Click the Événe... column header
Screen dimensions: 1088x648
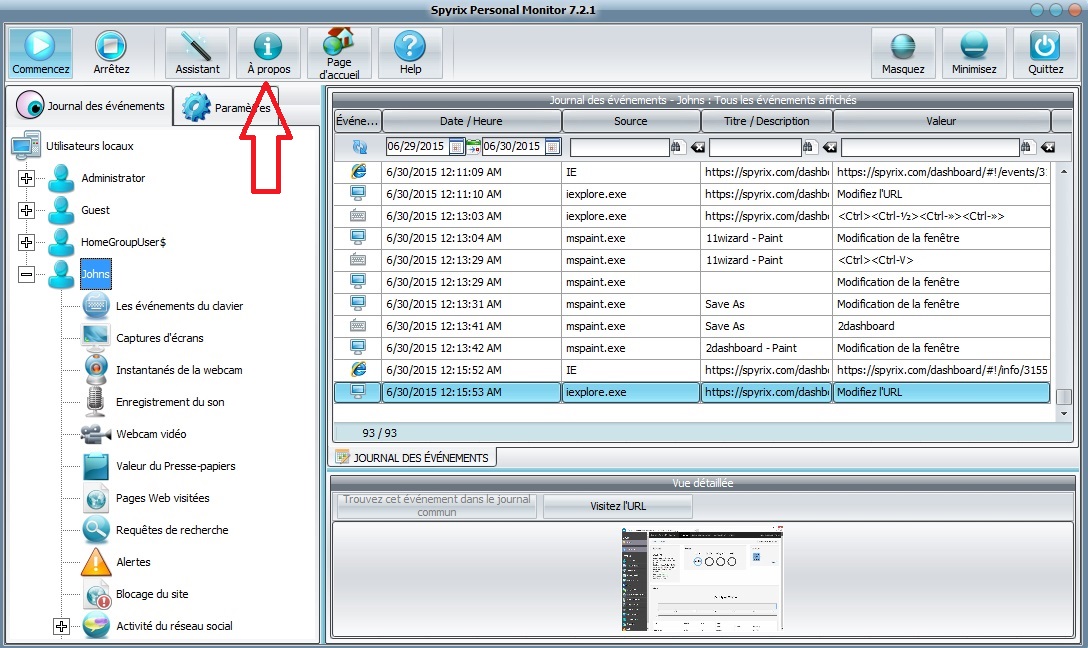pos(357,121)
